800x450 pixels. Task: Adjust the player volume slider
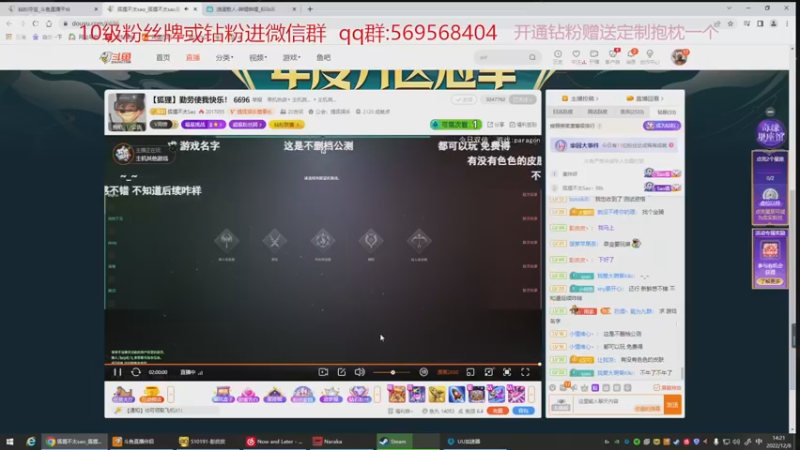click(x=391, y=372)
